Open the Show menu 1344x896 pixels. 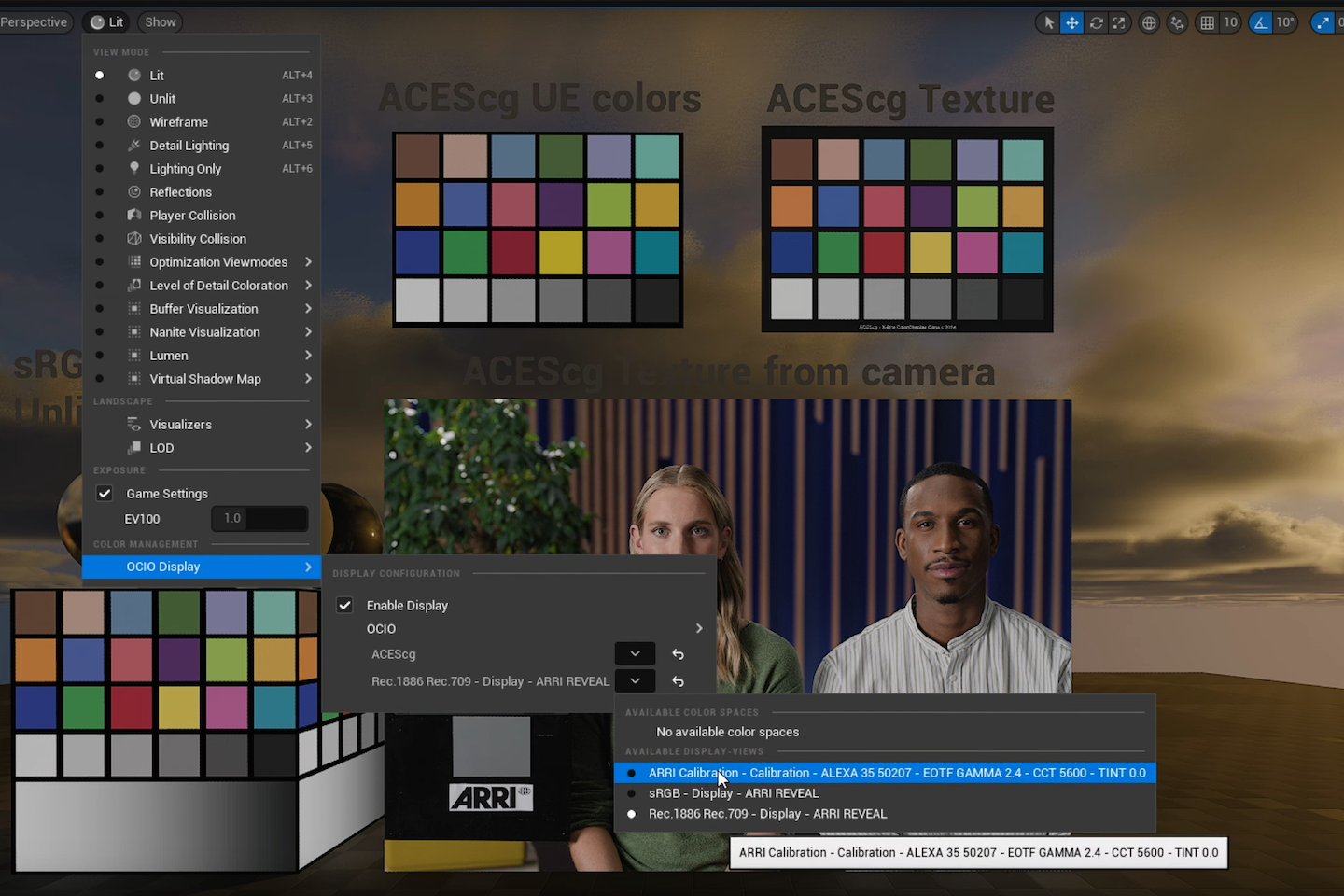pos(161,22)
